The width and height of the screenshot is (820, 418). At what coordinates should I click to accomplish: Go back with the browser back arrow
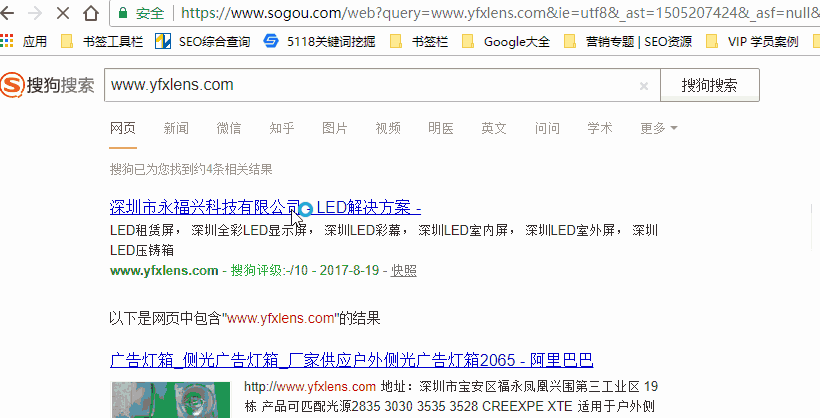click(x=7, y=13)
